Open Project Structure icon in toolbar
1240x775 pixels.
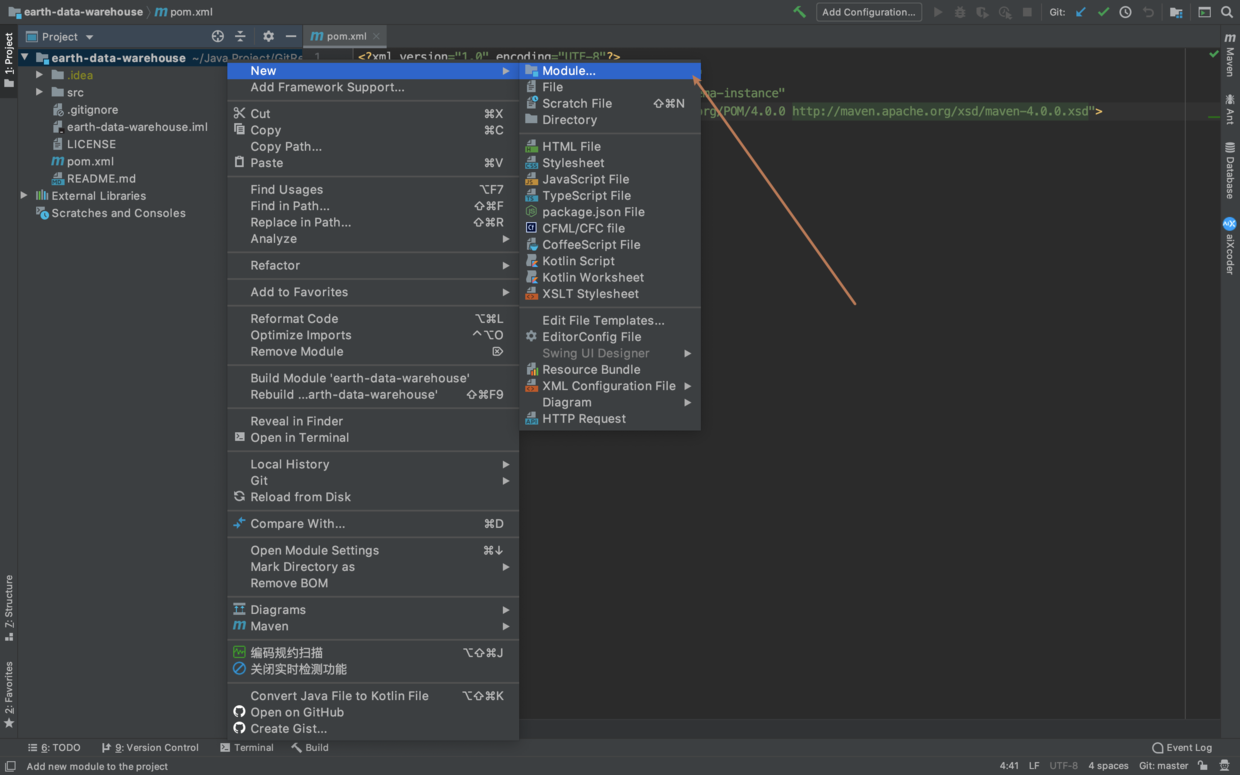[x=1176, y=12]
